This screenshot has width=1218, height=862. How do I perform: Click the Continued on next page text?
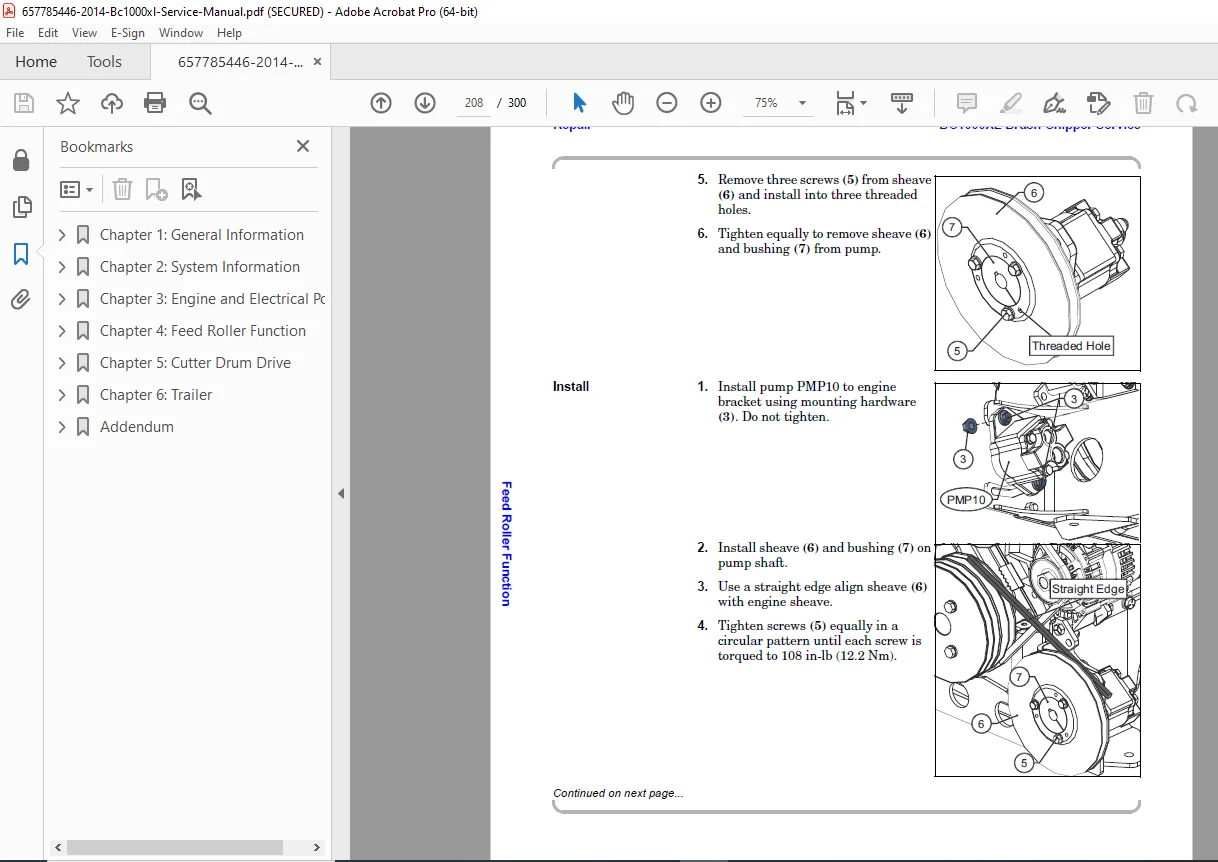coord(618,793)
